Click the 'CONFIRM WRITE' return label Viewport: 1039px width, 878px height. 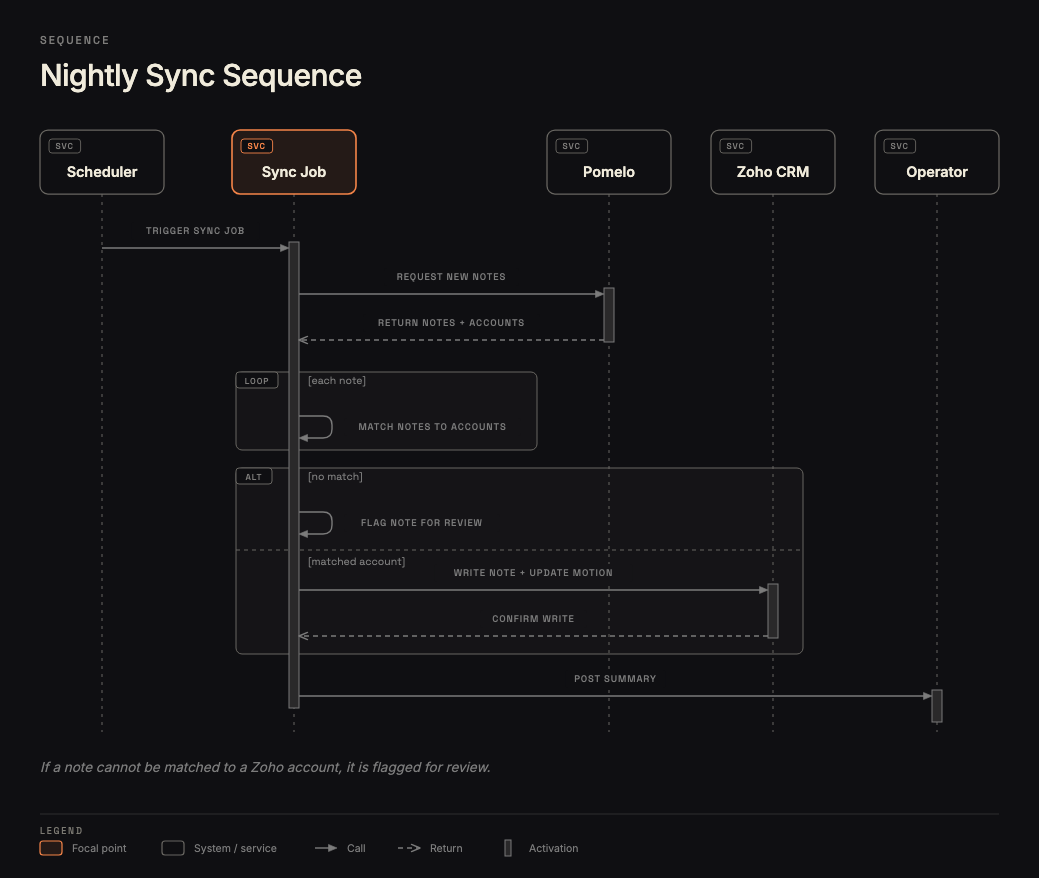click(x=533, y=619)
